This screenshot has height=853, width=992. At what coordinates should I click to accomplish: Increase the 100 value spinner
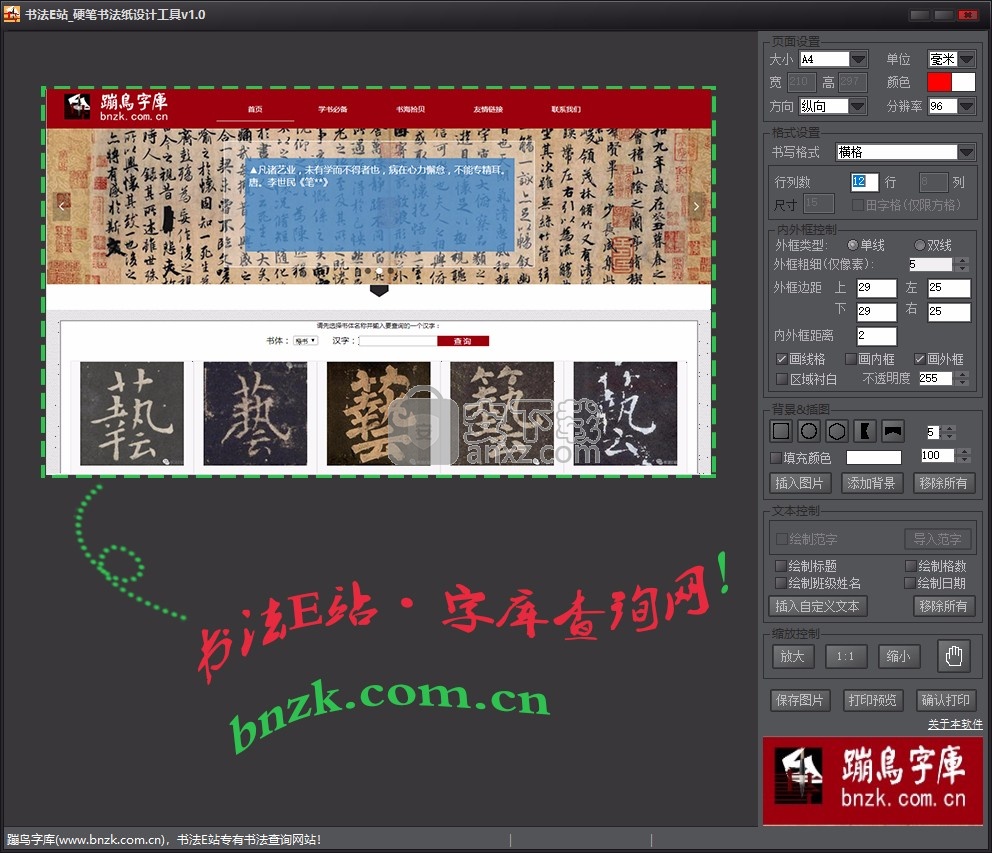coord(964,452)
